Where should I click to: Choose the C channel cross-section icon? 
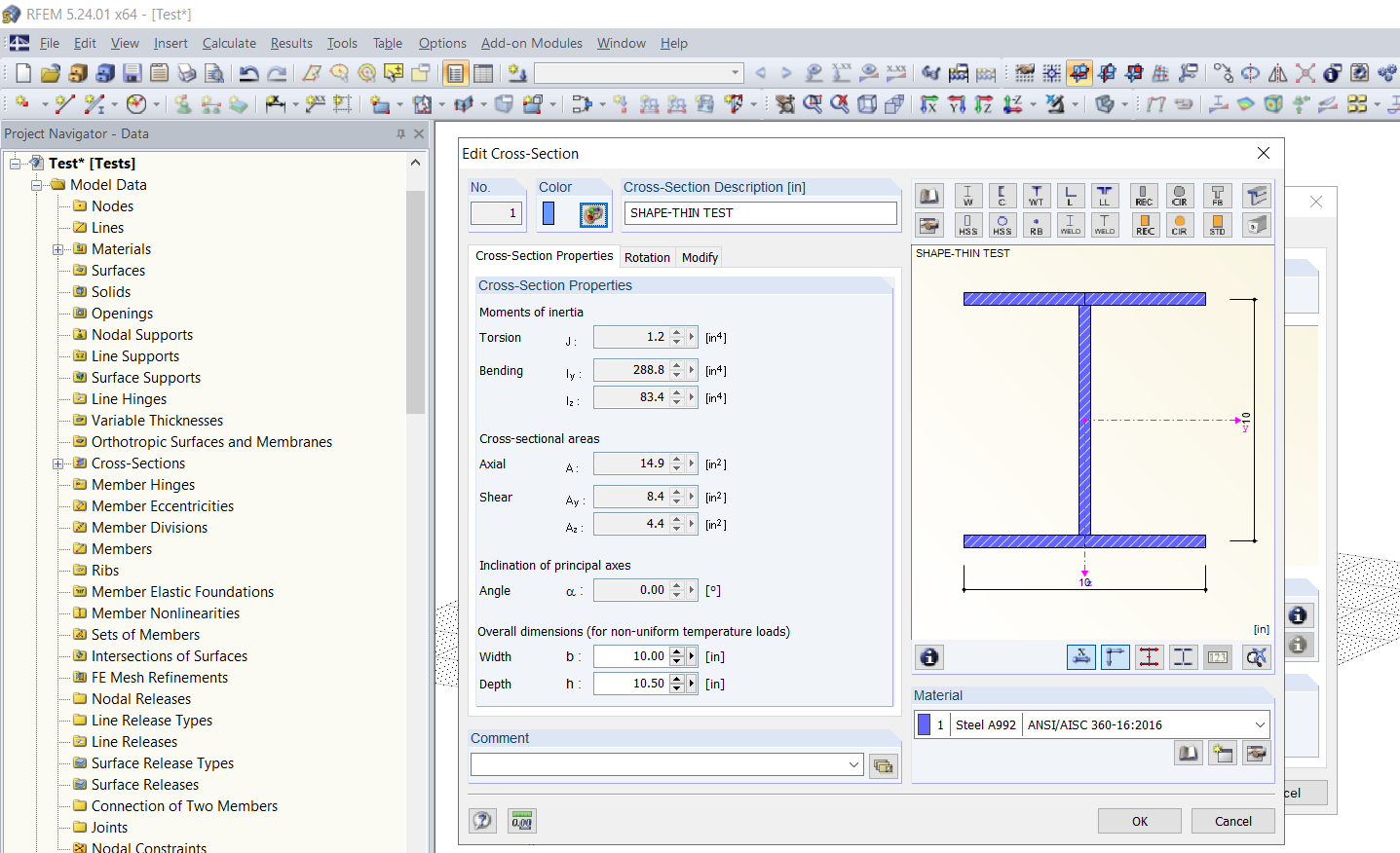click(1003, 195)
